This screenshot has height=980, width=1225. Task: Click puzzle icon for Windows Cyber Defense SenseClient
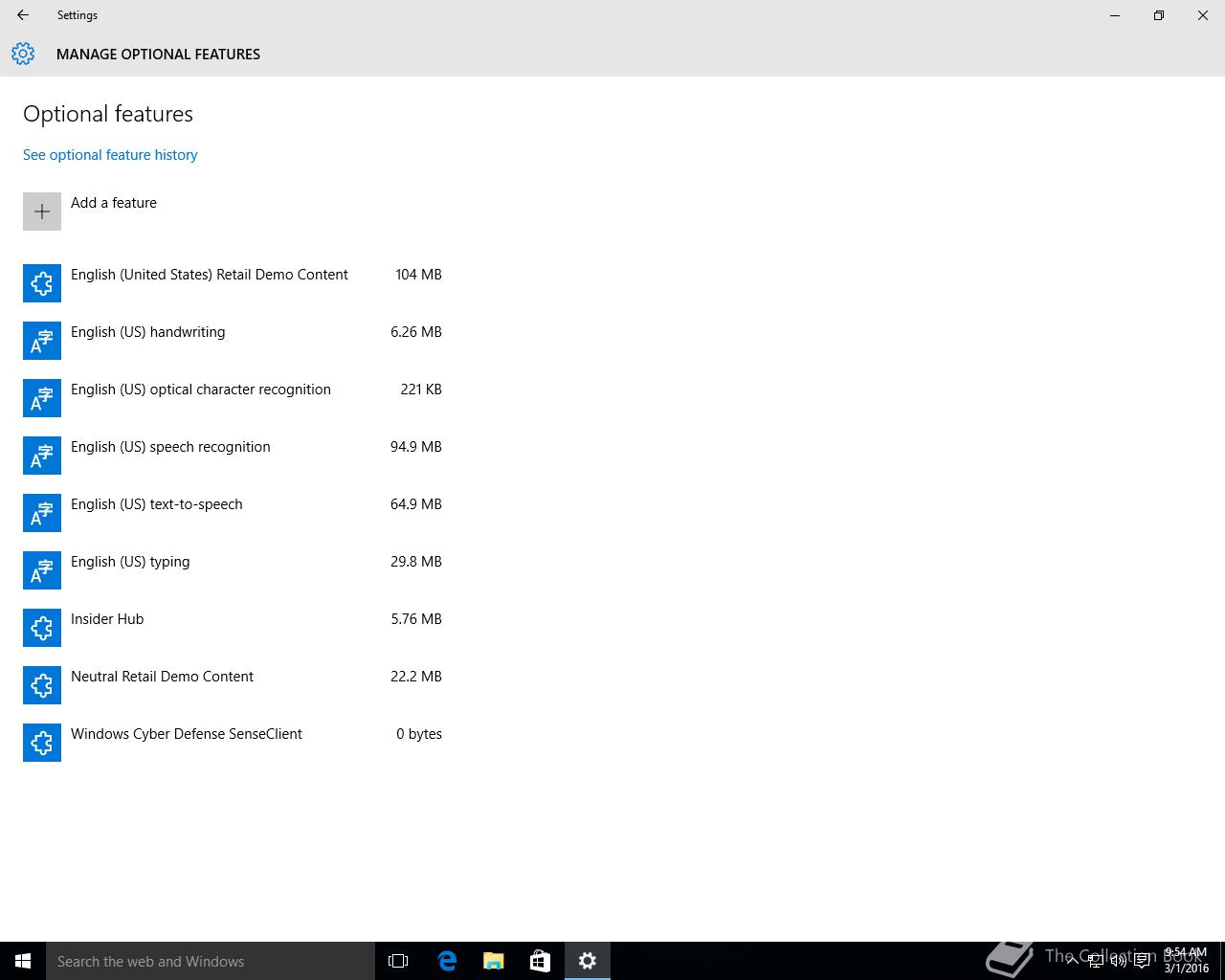[x=42, y=743]
